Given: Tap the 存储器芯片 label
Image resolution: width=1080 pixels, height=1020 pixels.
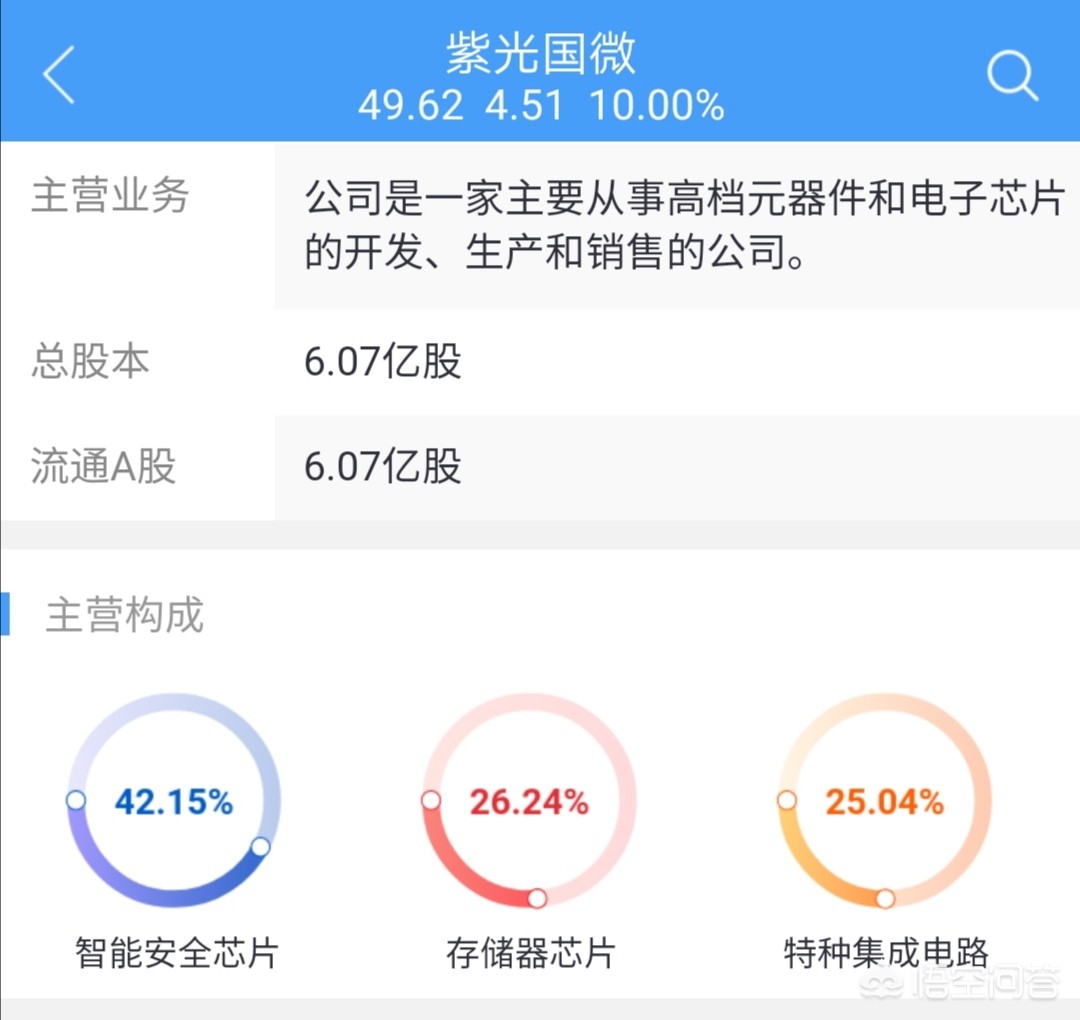Looking at the screenshot, I should coord(530,953).
